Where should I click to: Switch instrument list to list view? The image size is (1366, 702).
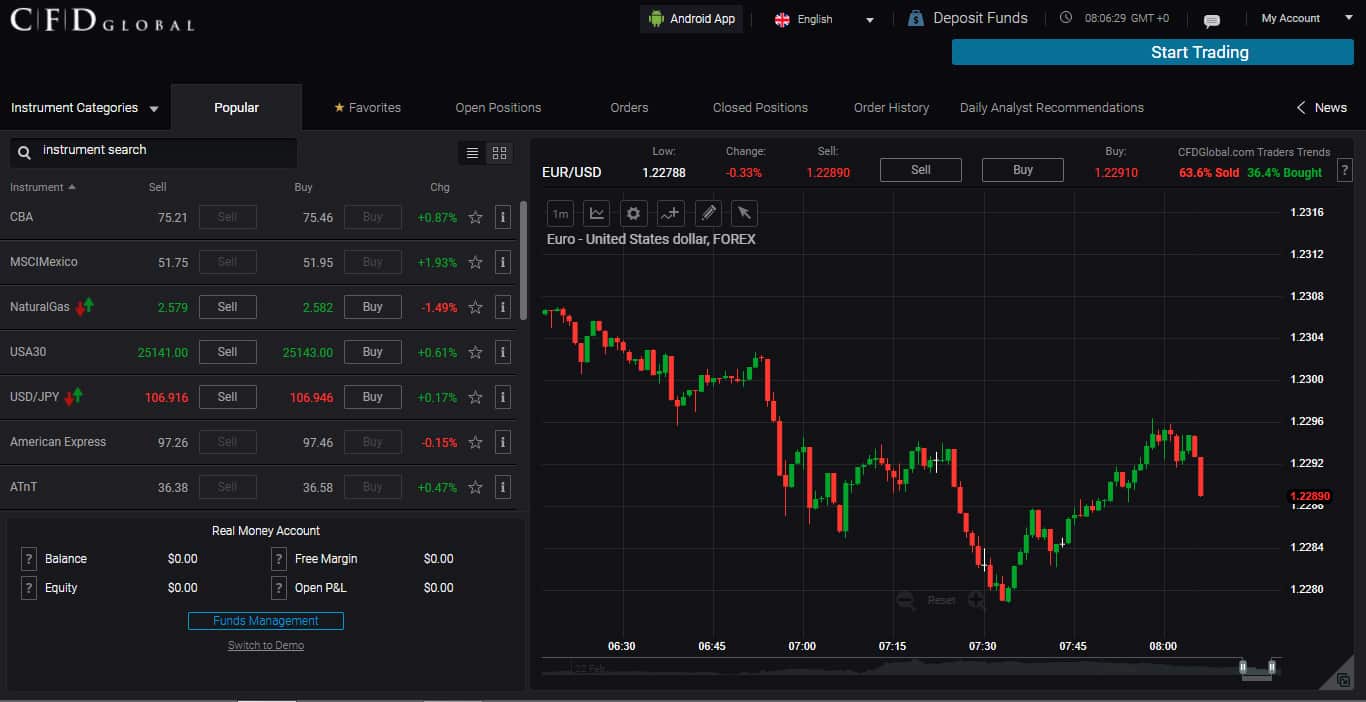click(x=472, y=153)
